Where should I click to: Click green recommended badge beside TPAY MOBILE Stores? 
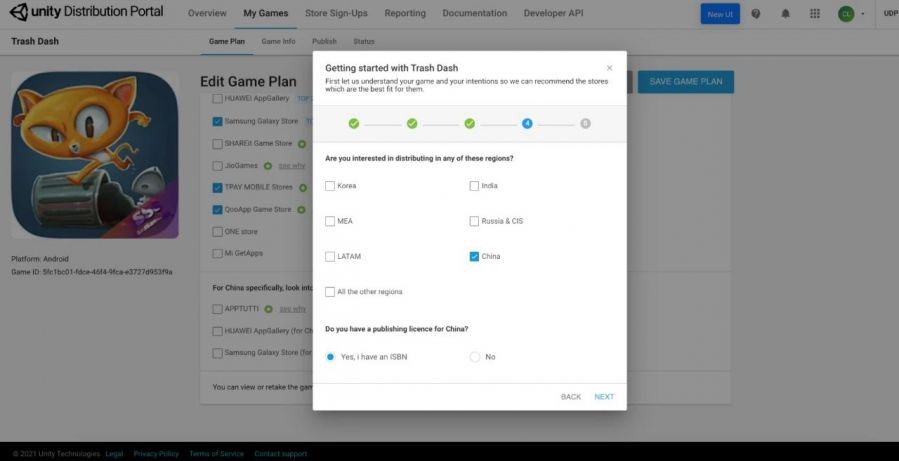click(302, 187)
